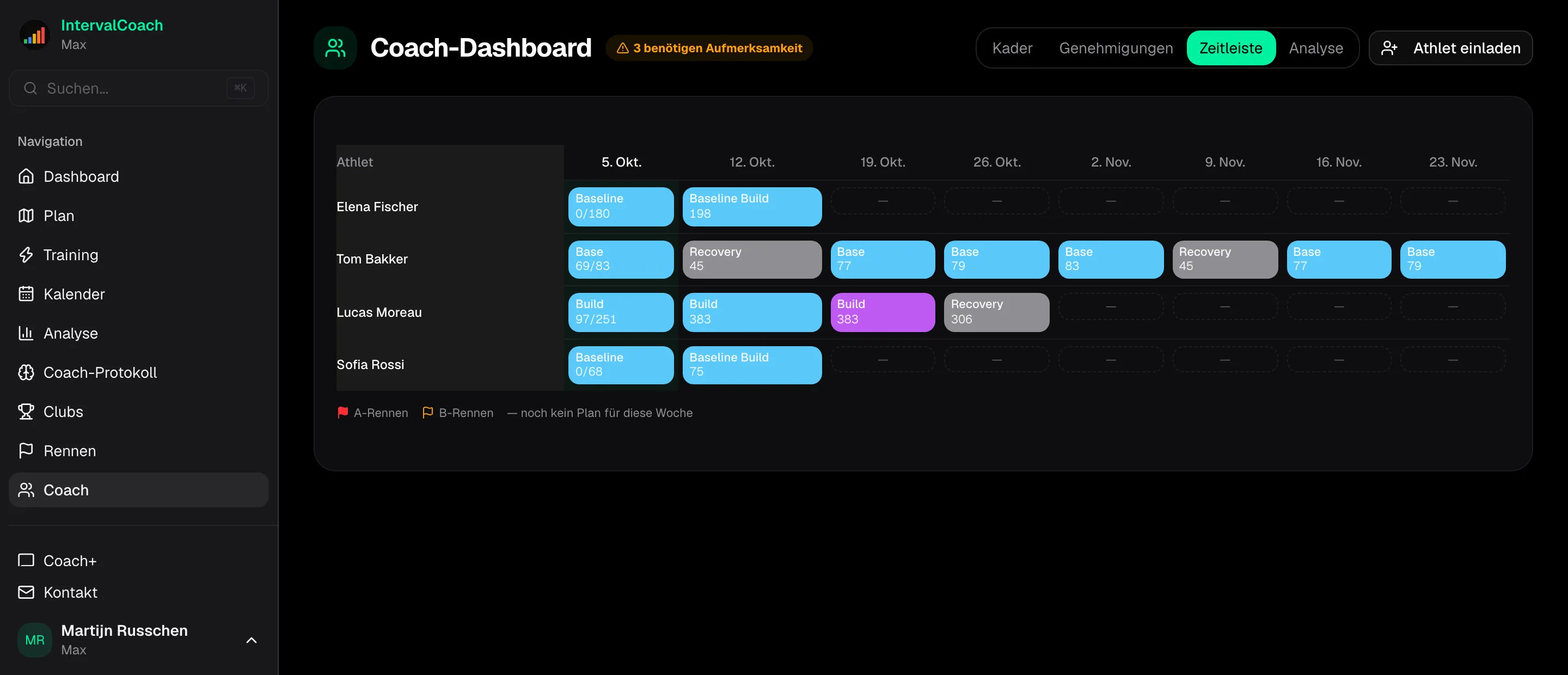Image resolution: width=1568 pixels, height=675 pixels.
Task: Click Sofia Rossi's Baseline 0/68 block
Action: pos(621,365)
